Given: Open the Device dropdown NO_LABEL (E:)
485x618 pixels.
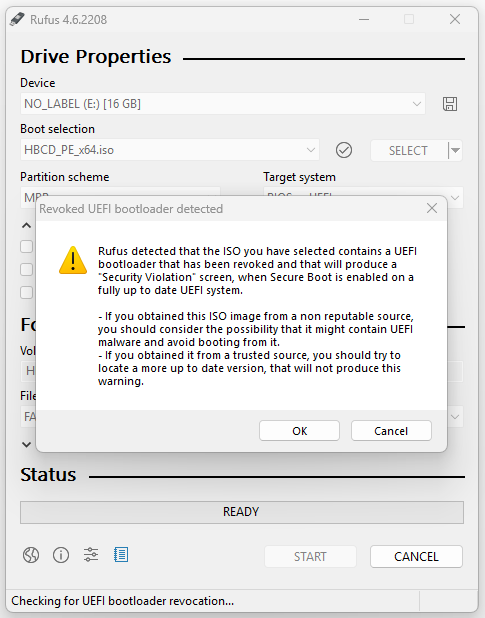Looking at the screenshot, I should 223,104.
